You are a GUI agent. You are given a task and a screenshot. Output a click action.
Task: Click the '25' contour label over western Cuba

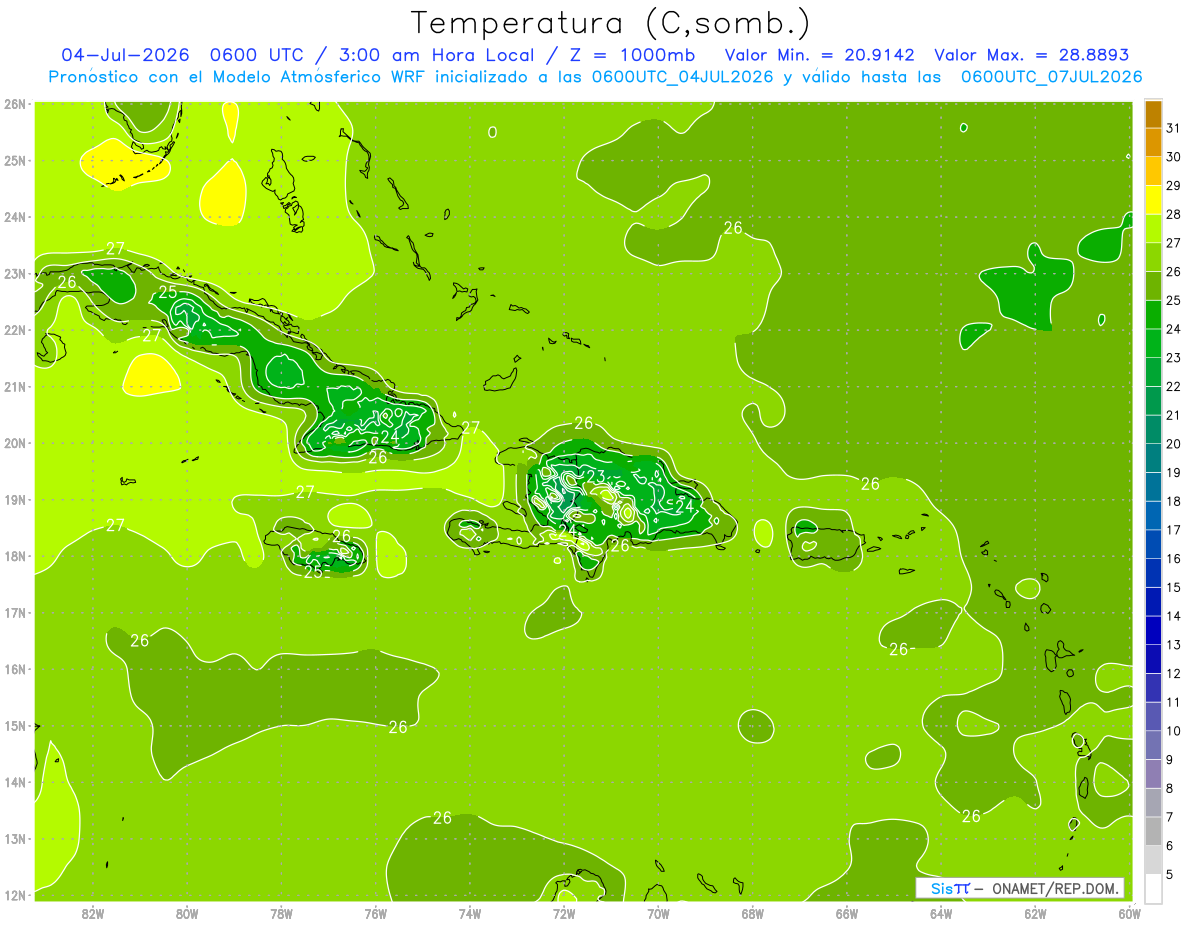click(167, 292)
